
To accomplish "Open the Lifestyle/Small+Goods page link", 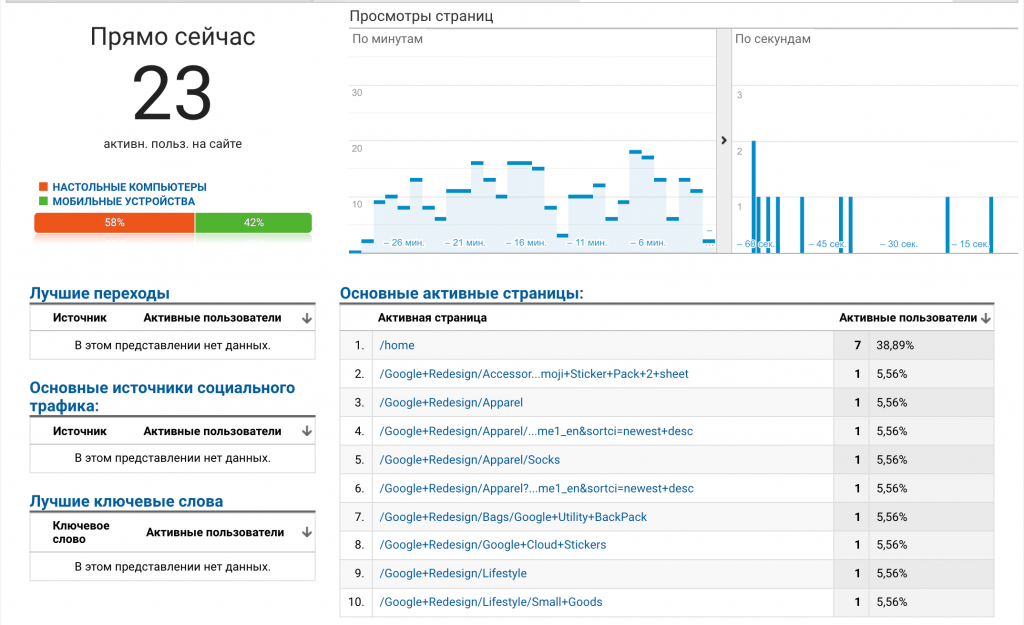I will (491, 602).
